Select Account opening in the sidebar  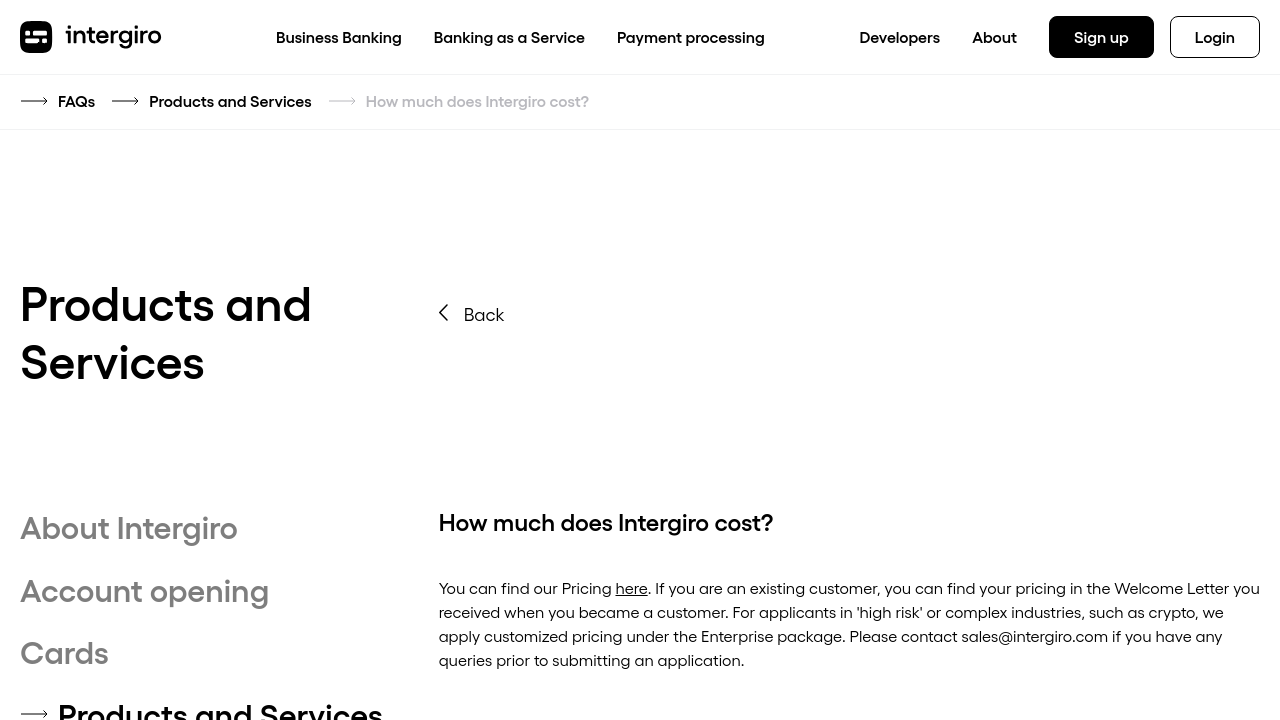point(144,591)
